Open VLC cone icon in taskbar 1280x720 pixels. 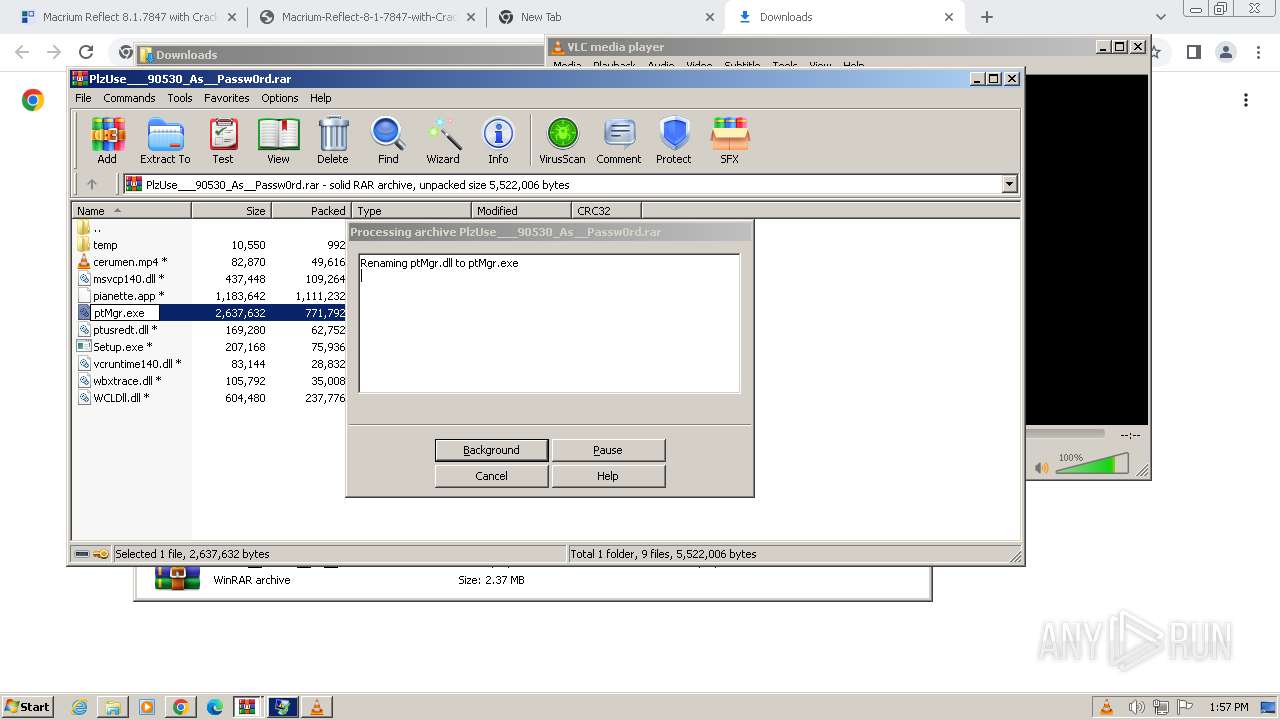tap(317, 707)
